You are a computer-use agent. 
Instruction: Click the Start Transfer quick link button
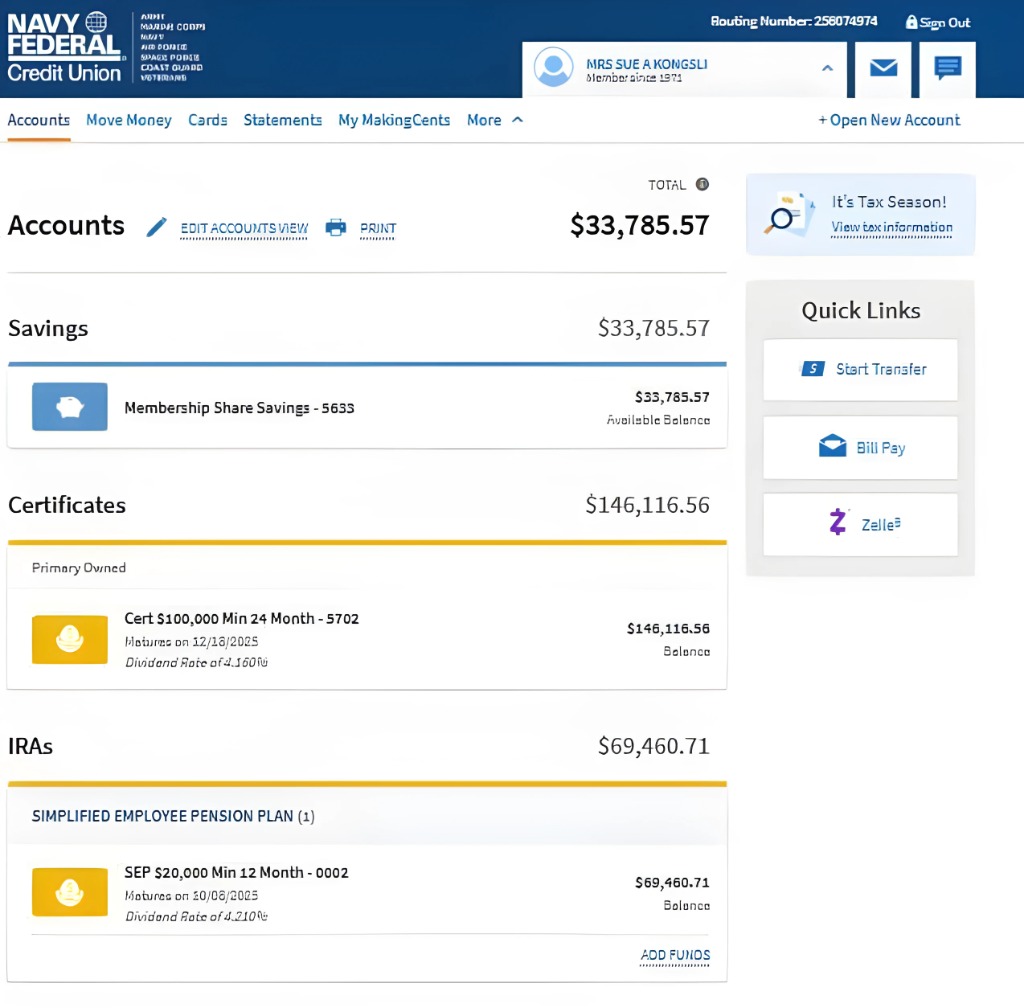[860, 370]
